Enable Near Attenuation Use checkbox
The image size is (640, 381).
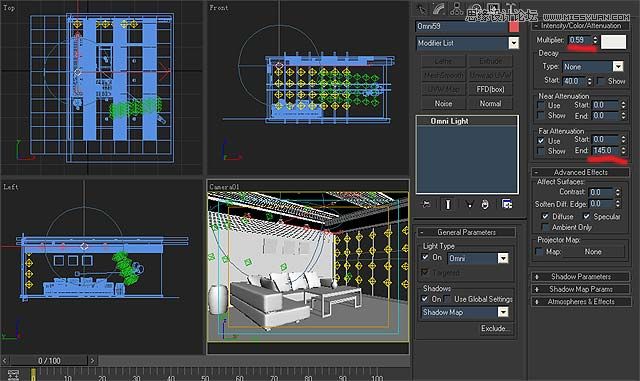point(541,105)
